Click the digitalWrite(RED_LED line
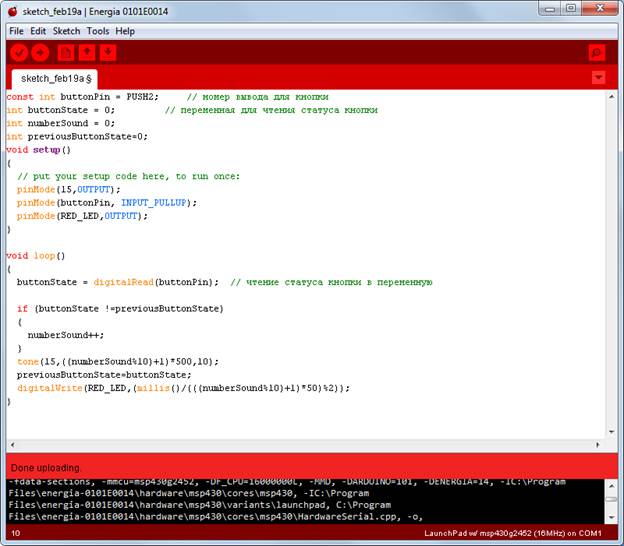This screenshot has height=546, width=624. click(183, 388)
